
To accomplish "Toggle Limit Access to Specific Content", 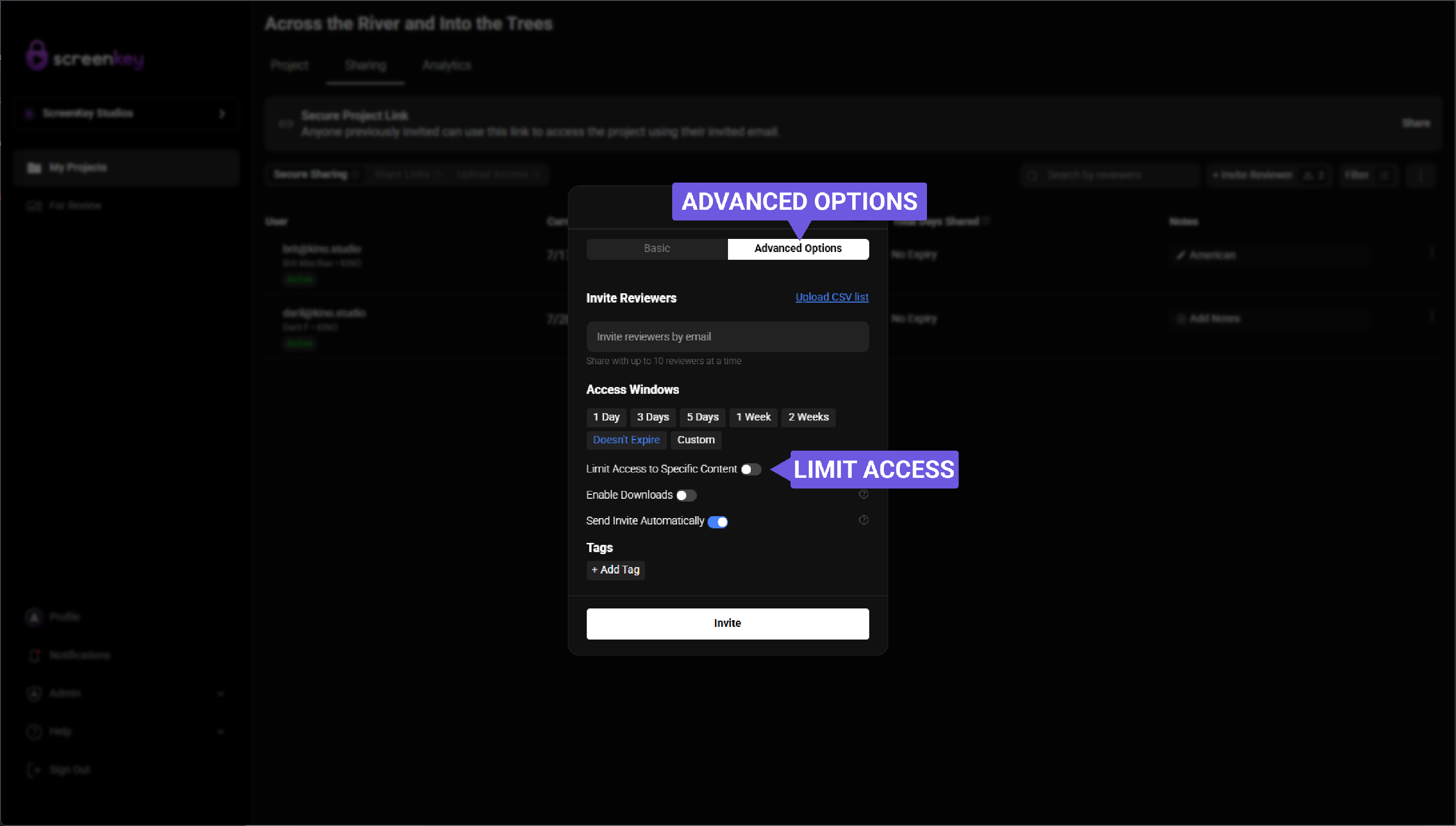I will pos(751,469).
